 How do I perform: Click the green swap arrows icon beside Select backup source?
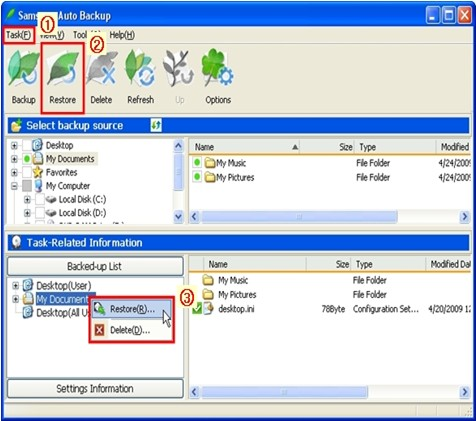point(156,125)
